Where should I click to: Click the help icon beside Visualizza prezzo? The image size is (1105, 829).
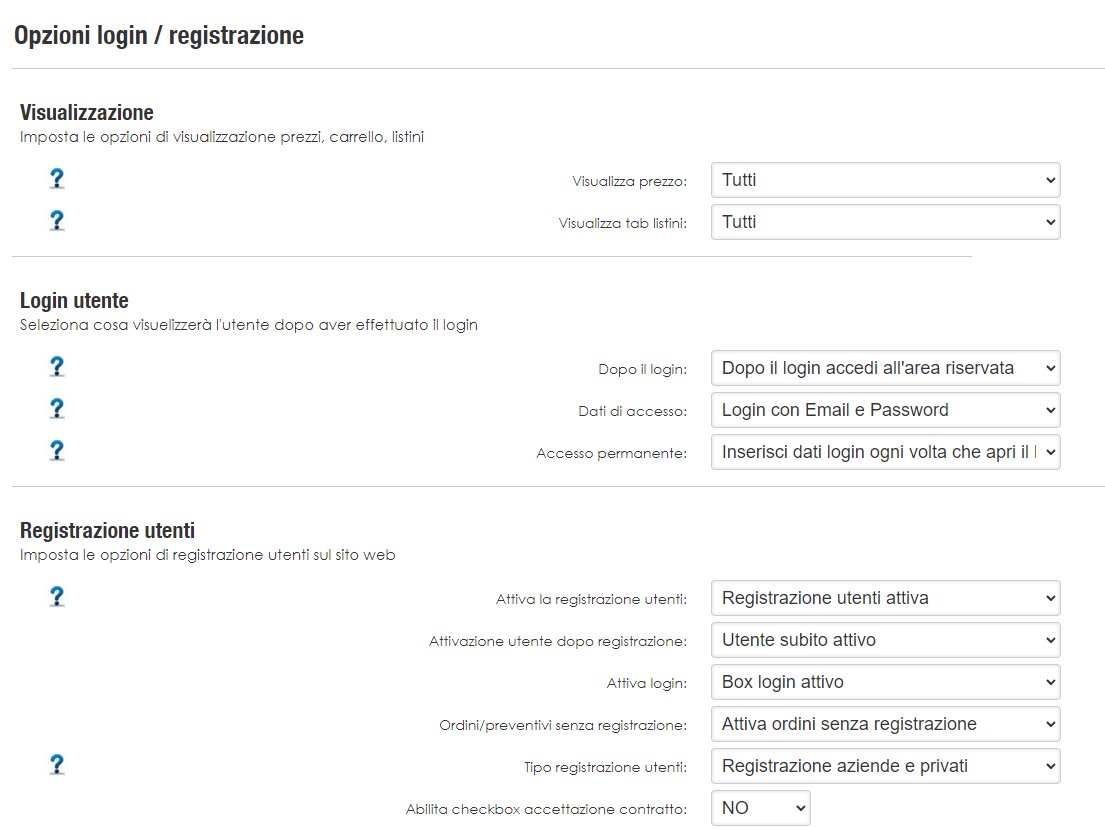(x=57, y=179)
